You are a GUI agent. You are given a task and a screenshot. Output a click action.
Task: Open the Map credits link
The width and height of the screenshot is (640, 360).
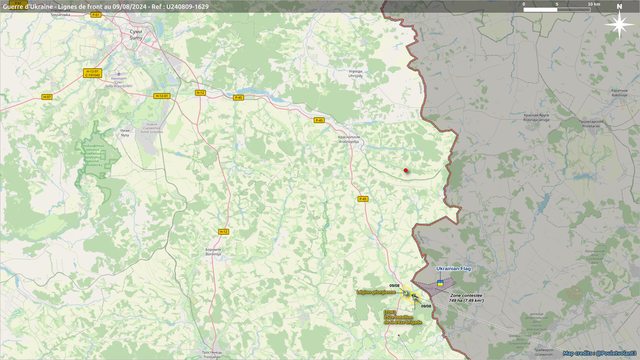point(600,353)
